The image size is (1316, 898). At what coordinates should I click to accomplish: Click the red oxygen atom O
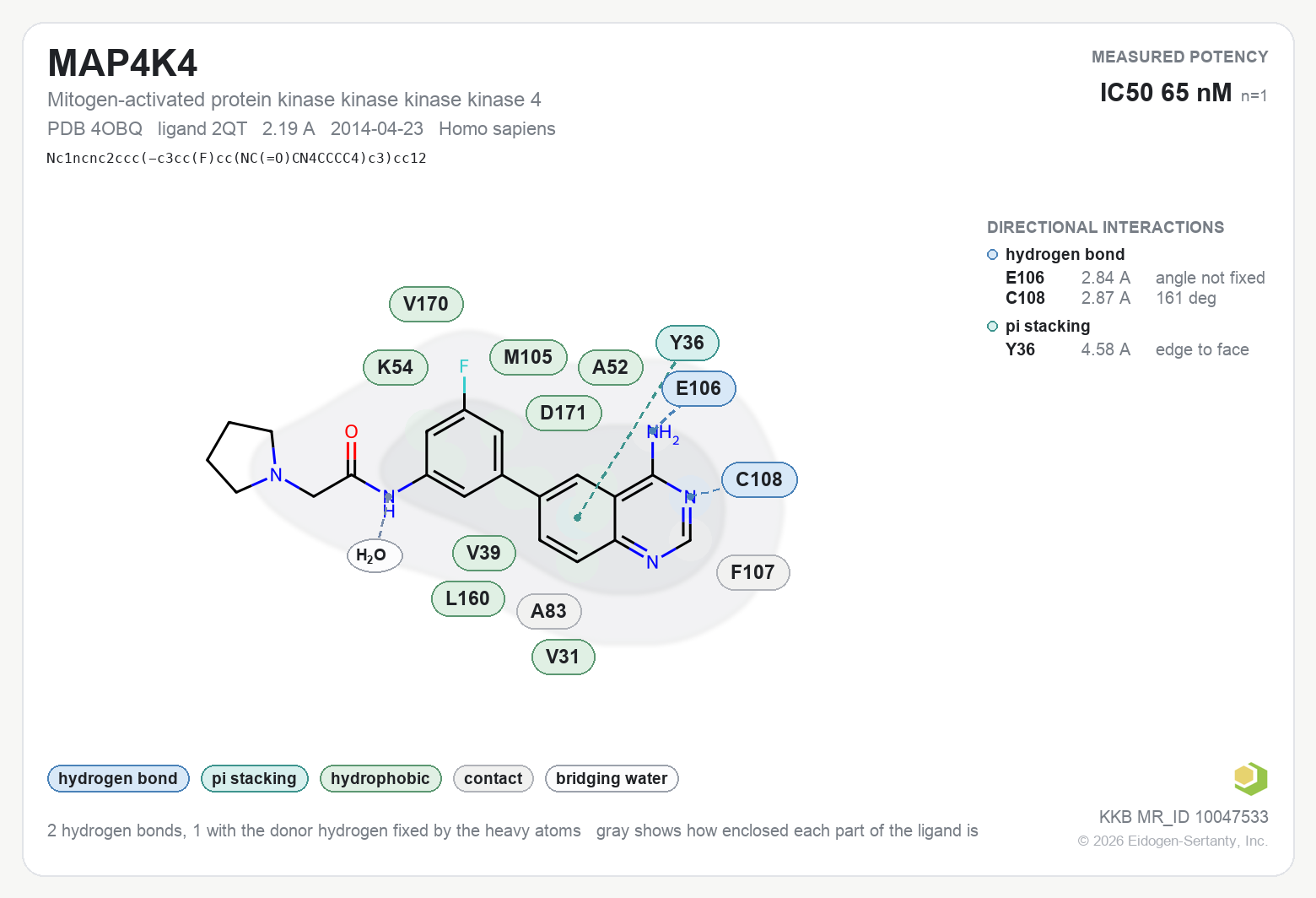(x=352, y=432)
